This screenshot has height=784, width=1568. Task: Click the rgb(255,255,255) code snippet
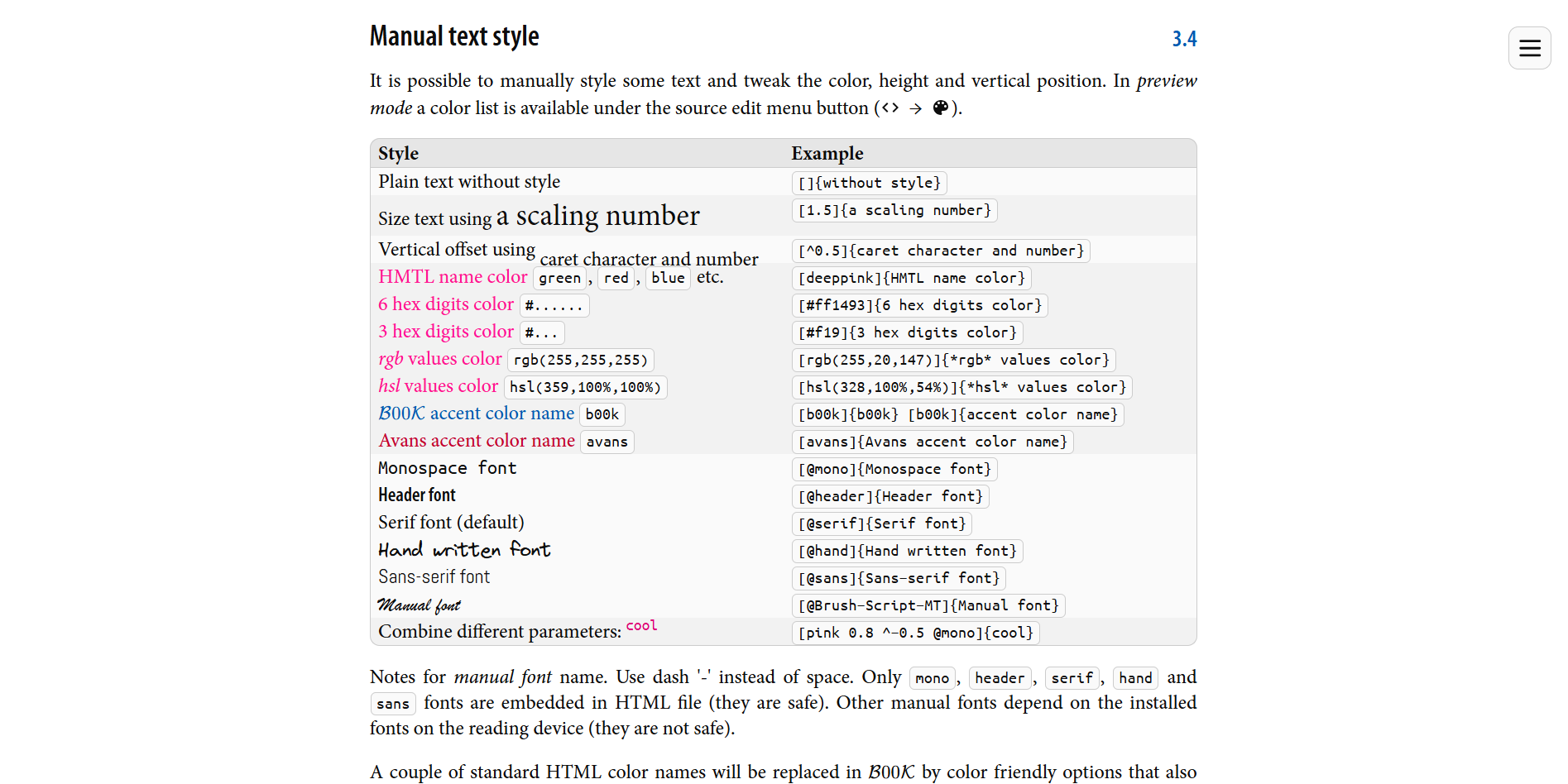point(580,361)
